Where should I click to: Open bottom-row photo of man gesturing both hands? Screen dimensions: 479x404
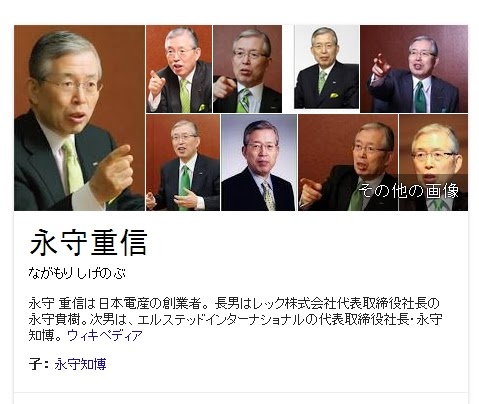tap(183, 162)
